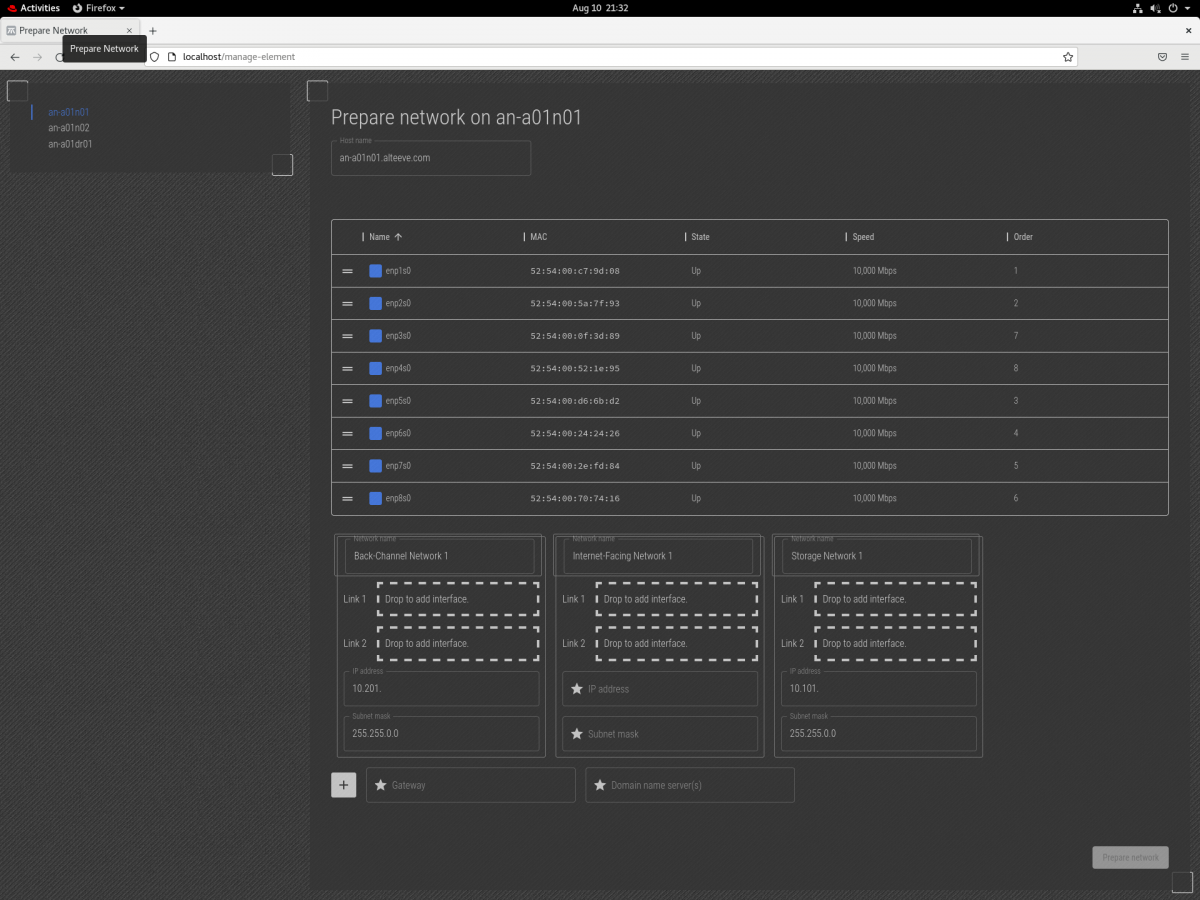Click the Order column header
This screenshot has width=1200, height=900.
(1023, 237)
